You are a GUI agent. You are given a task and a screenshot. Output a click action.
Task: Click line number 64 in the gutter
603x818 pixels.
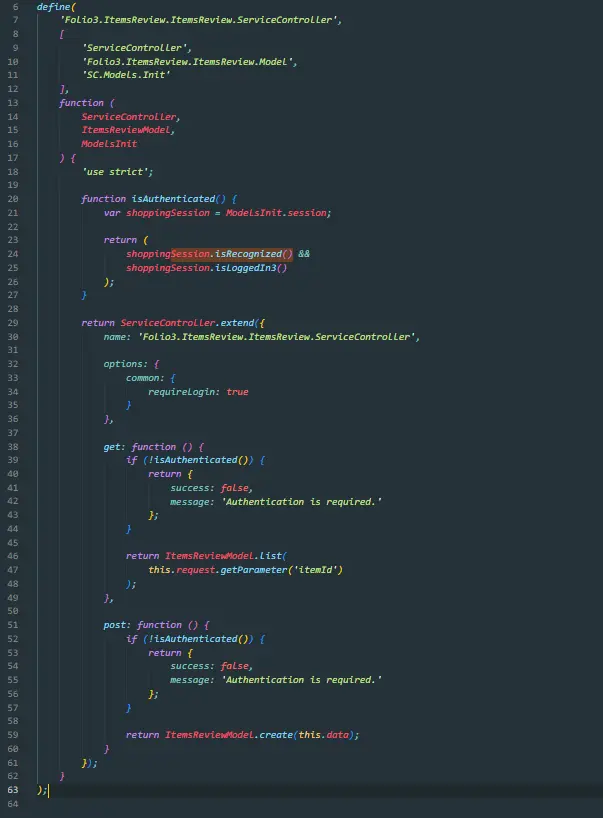tap(13, 804)
